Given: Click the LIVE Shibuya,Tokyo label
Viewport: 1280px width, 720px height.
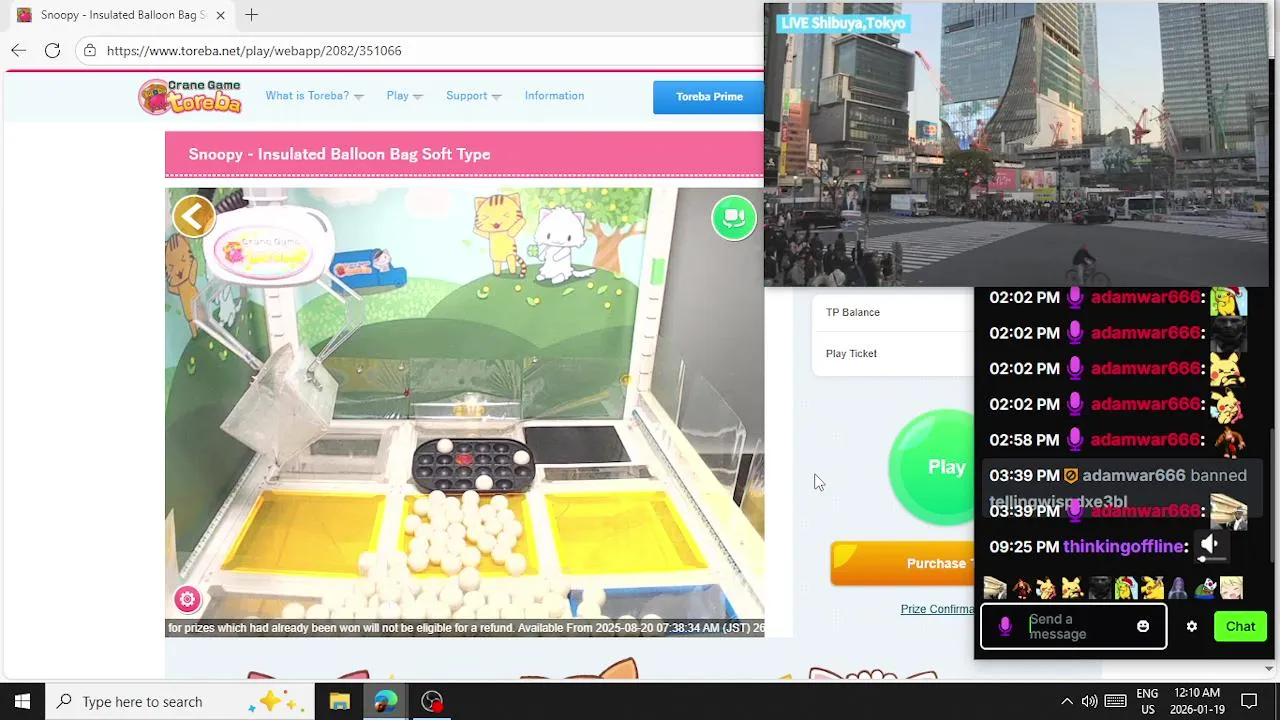Looking at the screenshot, I should click(x=842, y=23).
